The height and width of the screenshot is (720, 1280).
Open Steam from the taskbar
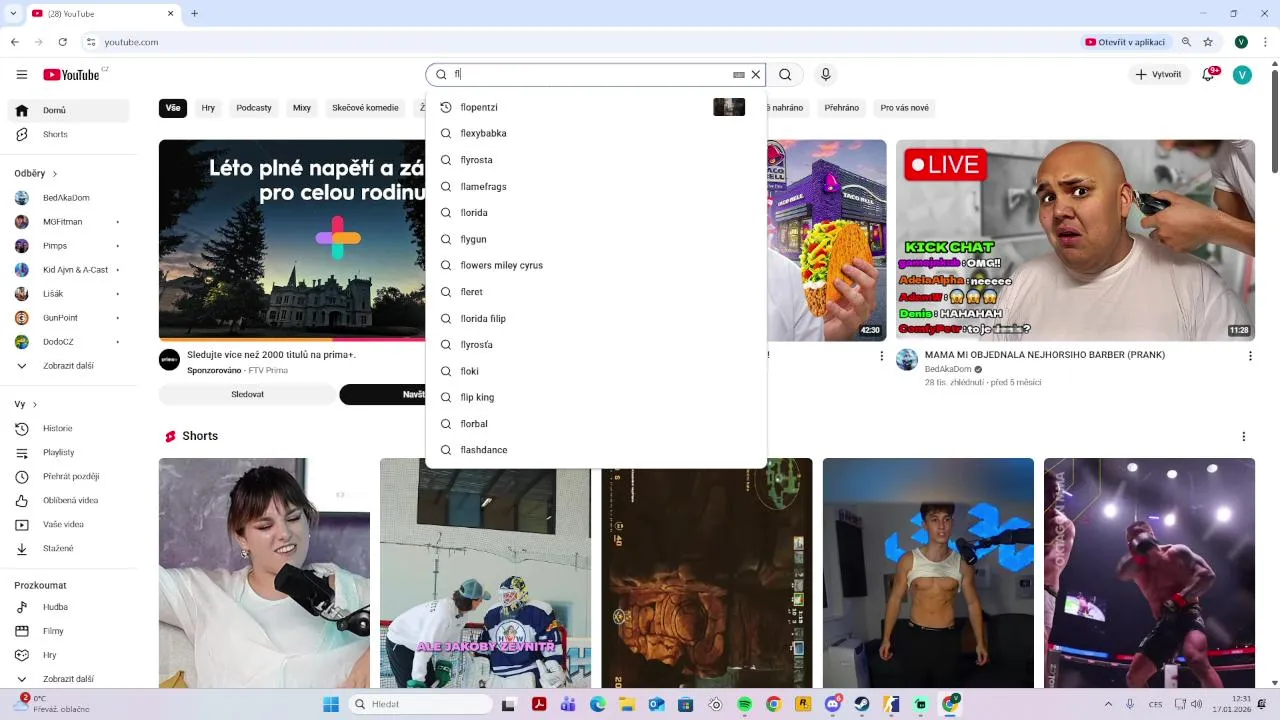[x=861, y=704]
